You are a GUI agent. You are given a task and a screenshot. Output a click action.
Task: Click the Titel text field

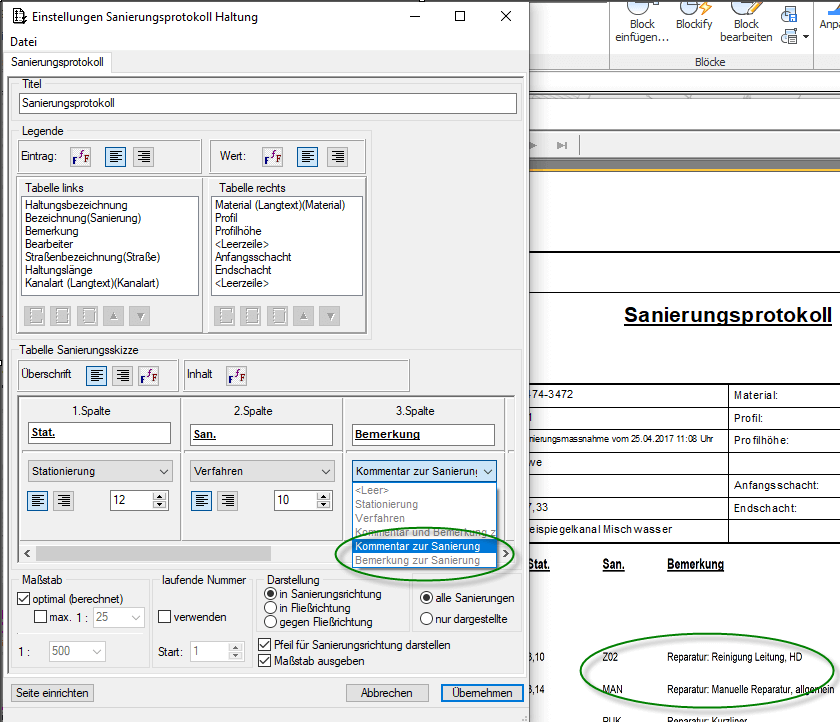coord(267,103)
